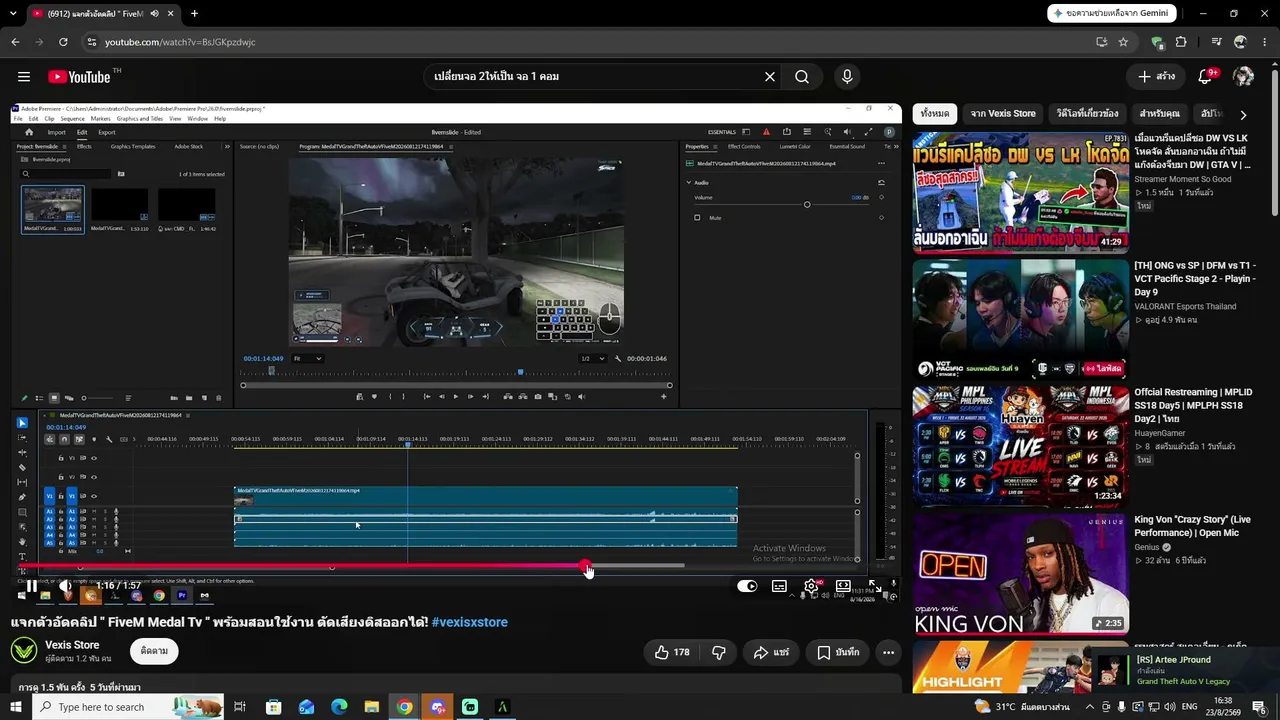The image size is (1280, 720).
Task: Check the Mute checkbox in Premiere's Properties panel
Action: point(697,217)
